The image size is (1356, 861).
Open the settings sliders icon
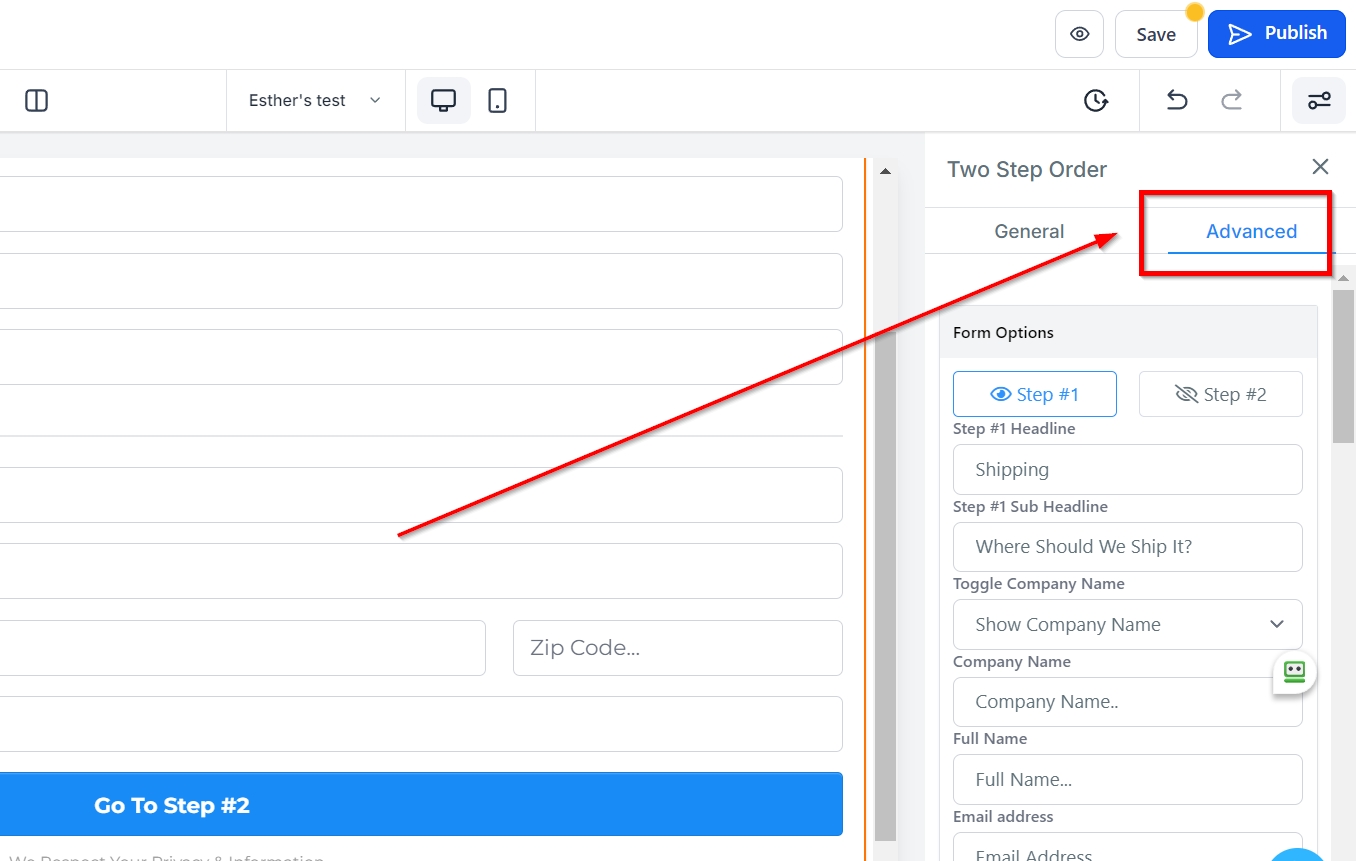1319,100
